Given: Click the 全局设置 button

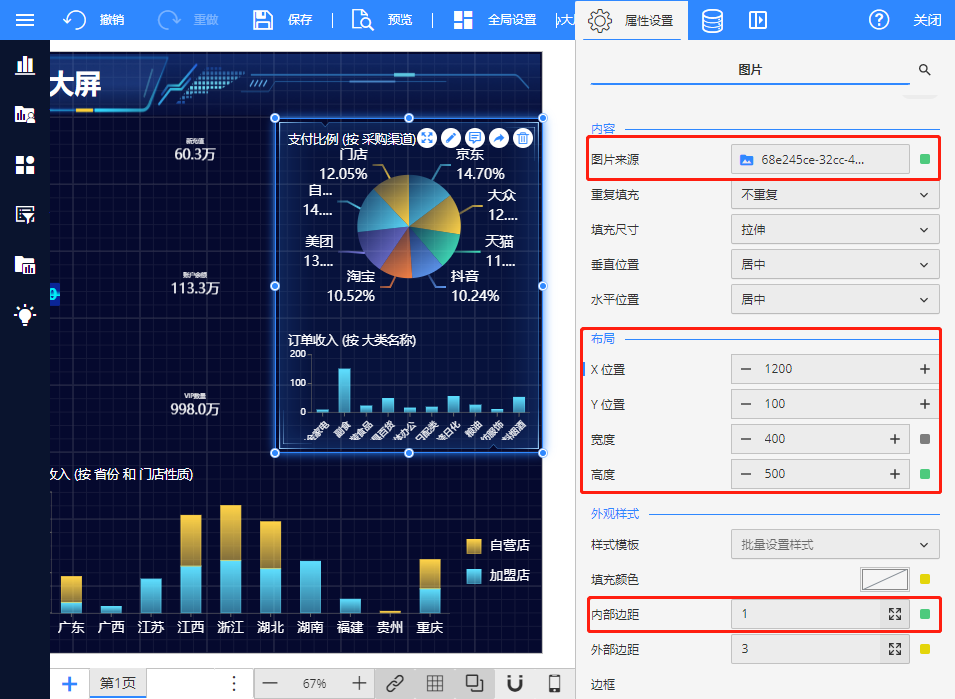Looking at the screenshot, I should pyautogui.click(x=495, y=20).
